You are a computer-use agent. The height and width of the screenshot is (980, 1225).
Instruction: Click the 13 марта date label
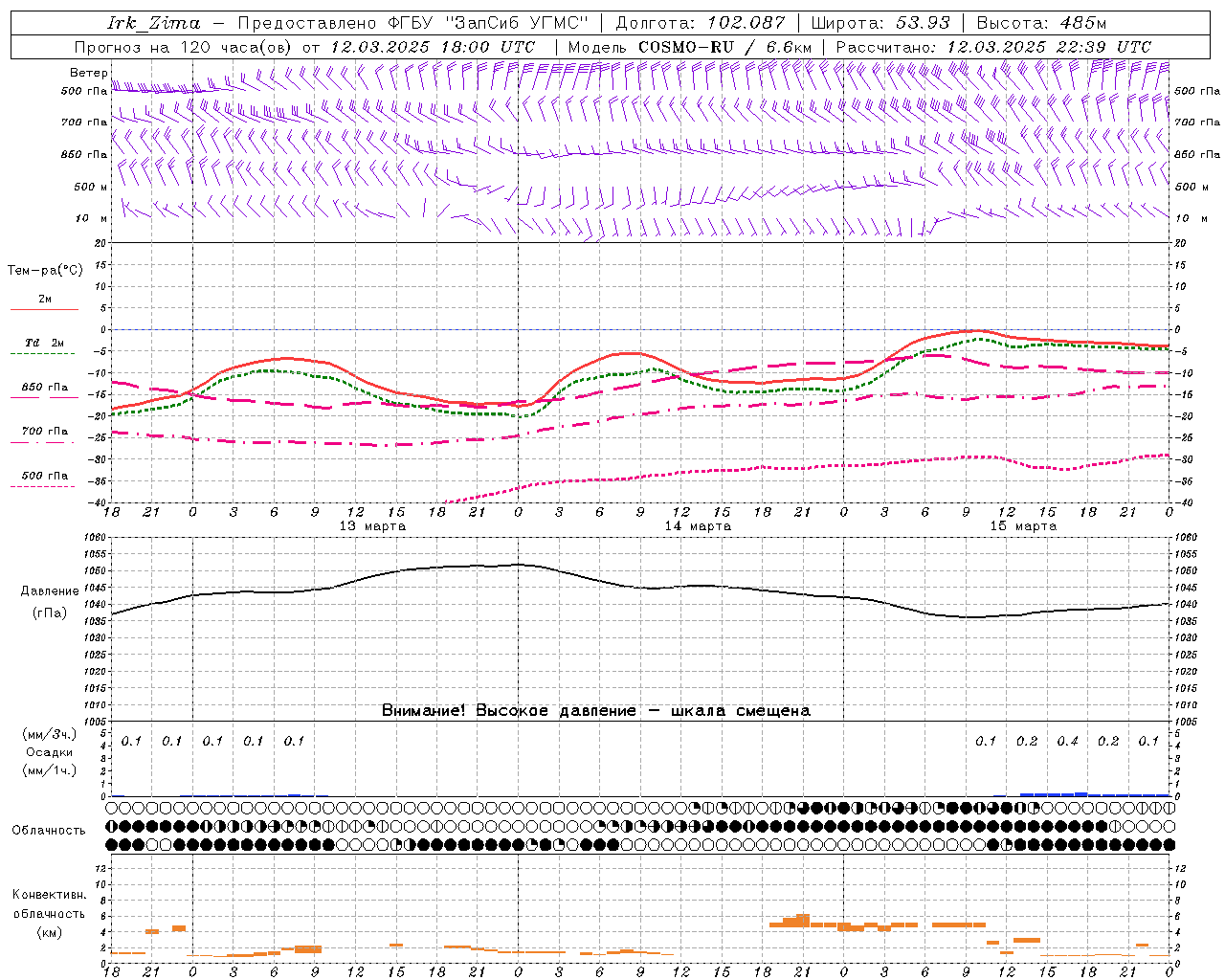(x=372, y=526)
